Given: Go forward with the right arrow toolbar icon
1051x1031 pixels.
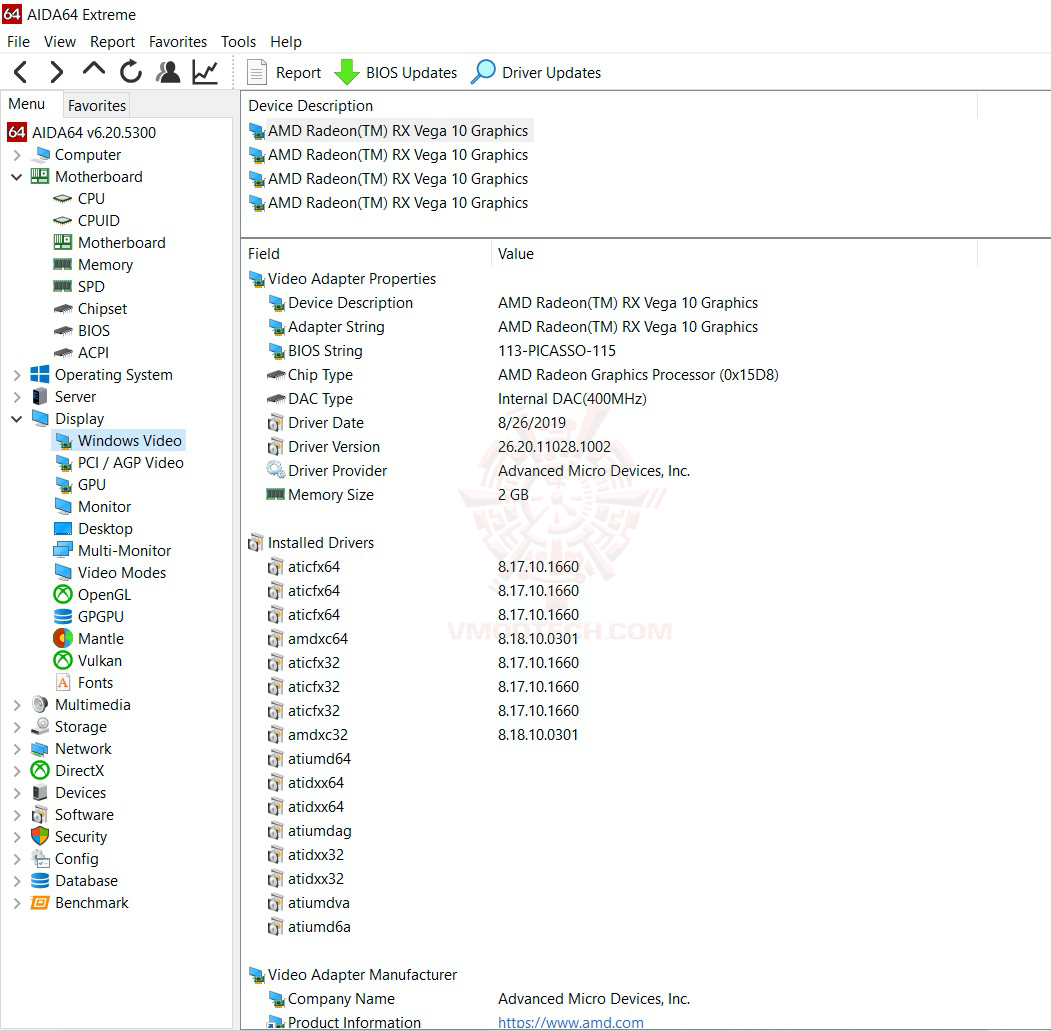Looking at the screenshot, I should coord(57,72).
